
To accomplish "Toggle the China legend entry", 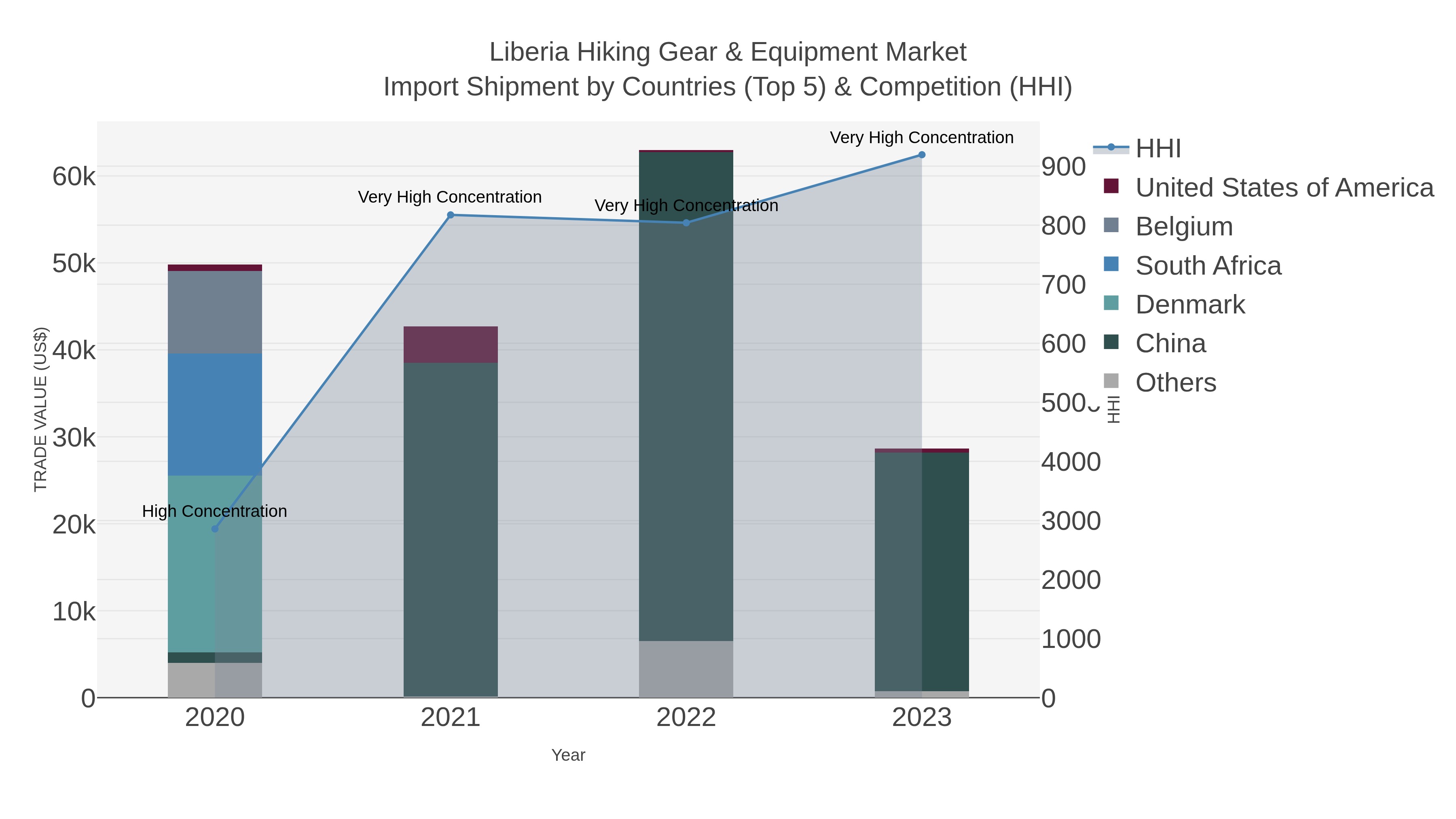I will (x=1155, y=343).
